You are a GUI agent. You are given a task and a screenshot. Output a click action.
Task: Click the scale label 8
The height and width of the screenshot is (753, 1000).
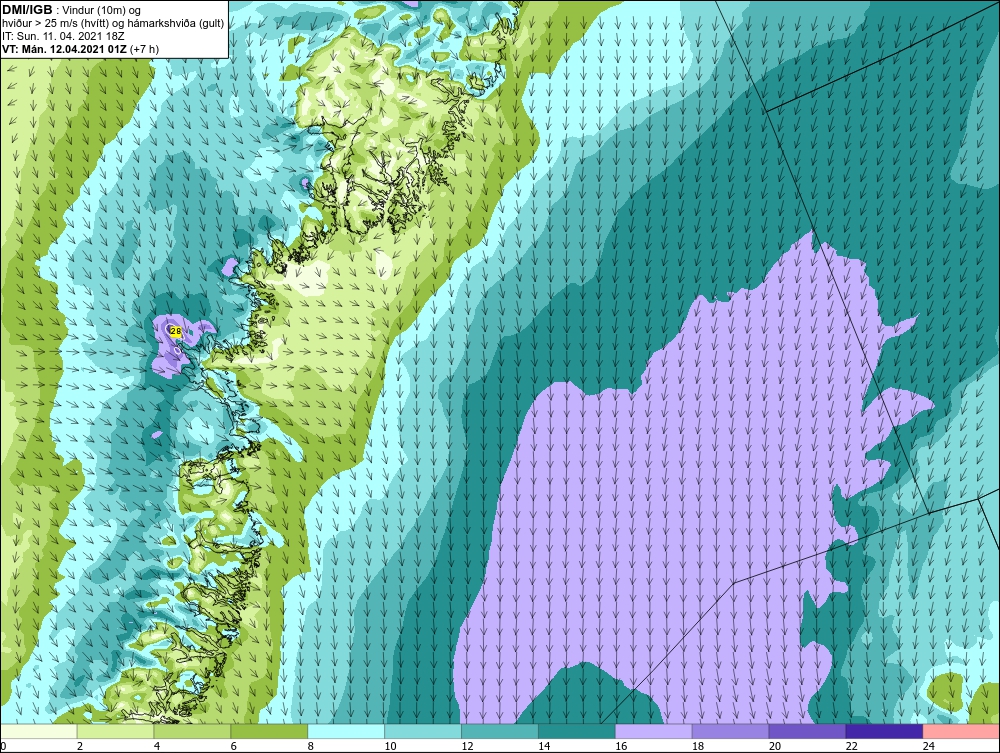pos(311,746)
